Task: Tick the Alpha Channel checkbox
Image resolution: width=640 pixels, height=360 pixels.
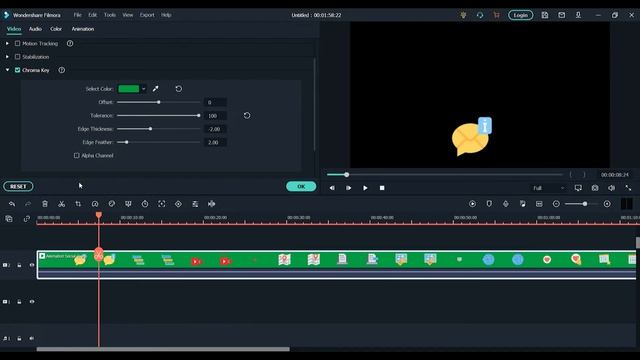Action: [x=76, y=156]
